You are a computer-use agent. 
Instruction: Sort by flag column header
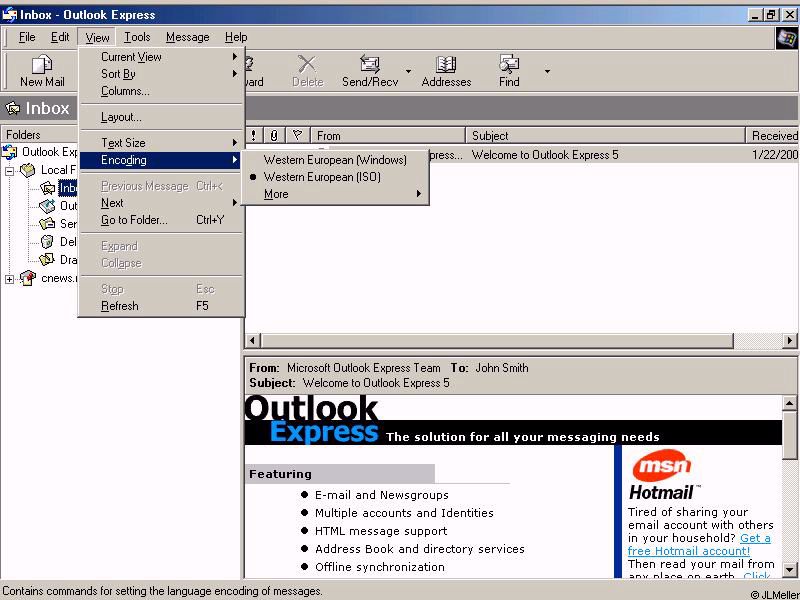pos(297,136)
